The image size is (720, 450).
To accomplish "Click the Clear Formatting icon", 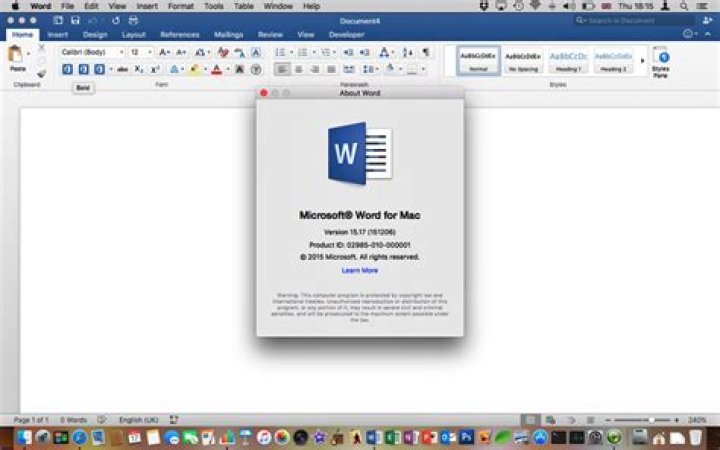I will [223, 52].
